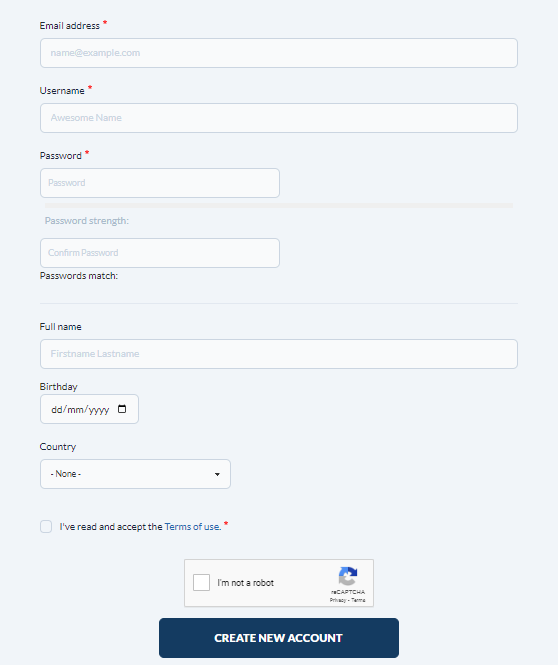Open the reCAPTCHA Privacy link
The image size is (558, 665).
coord(338,600)
